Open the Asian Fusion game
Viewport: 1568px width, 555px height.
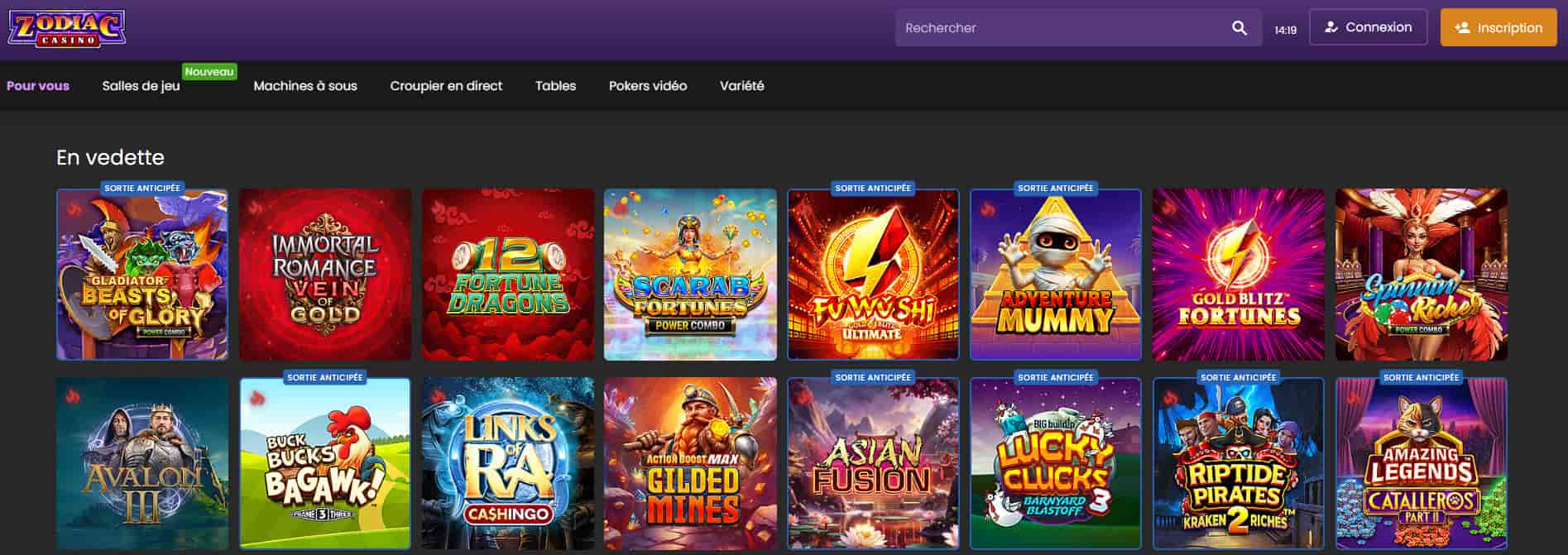[x=873, y=464]
